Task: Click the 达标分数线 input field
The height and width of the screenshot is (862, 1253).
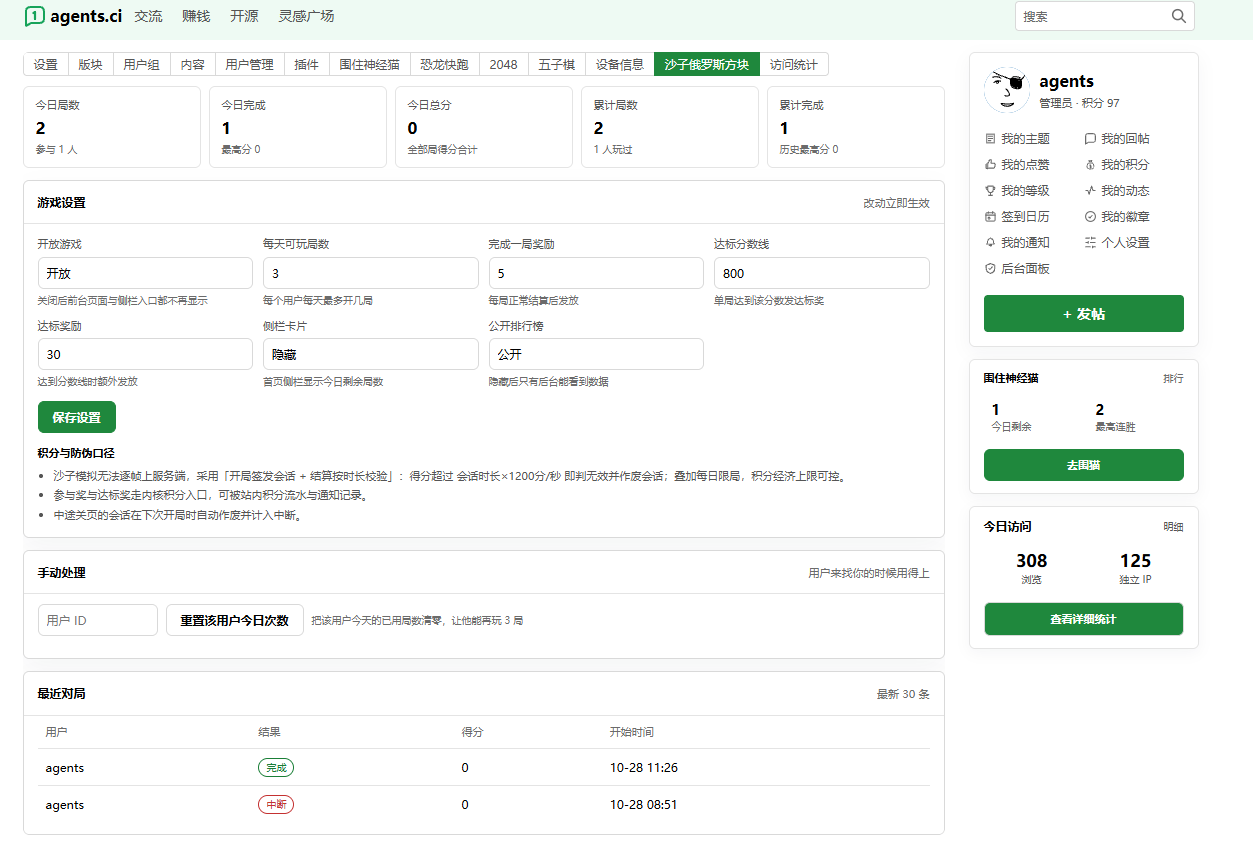Action: click(x=822, y=273)
